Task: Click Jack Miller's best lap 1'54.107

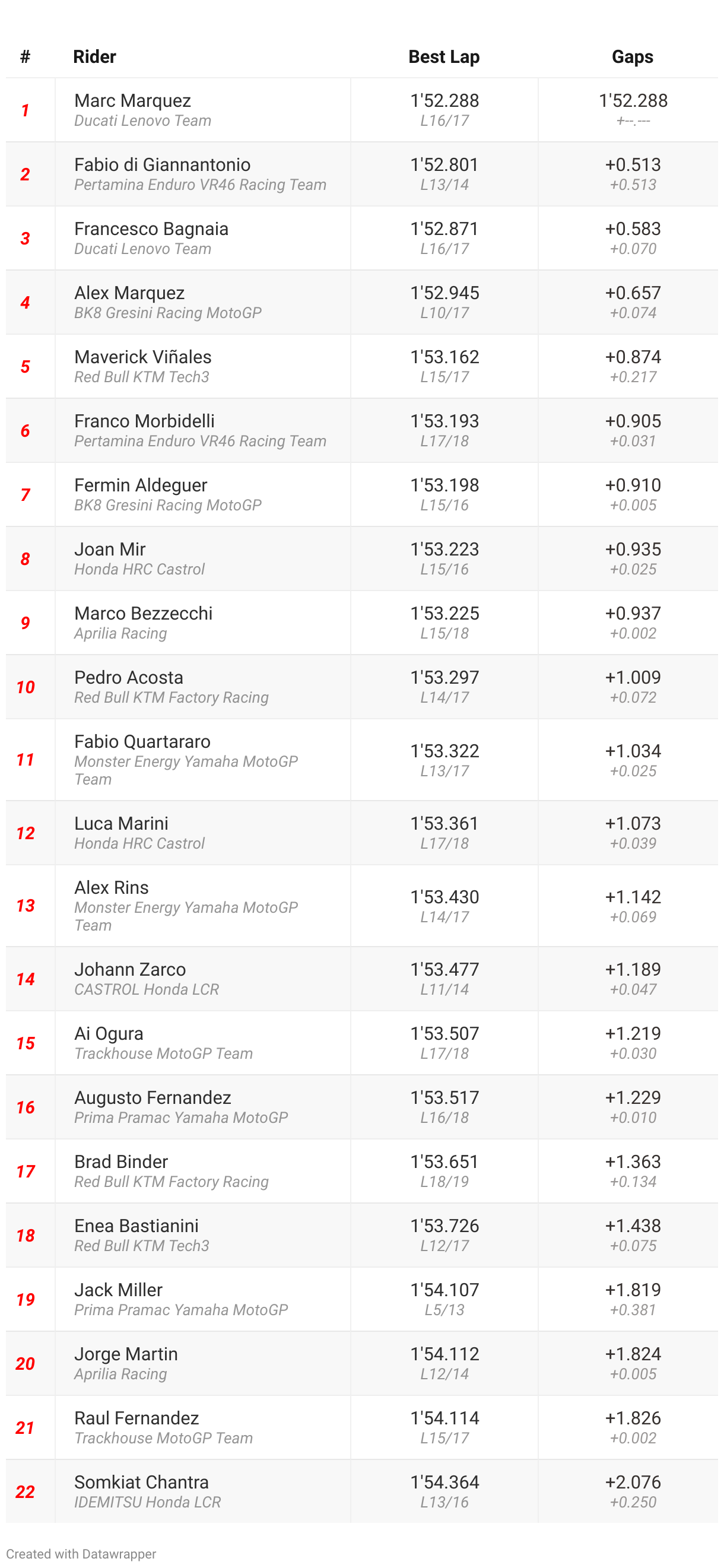Action: click(444, 1289)
